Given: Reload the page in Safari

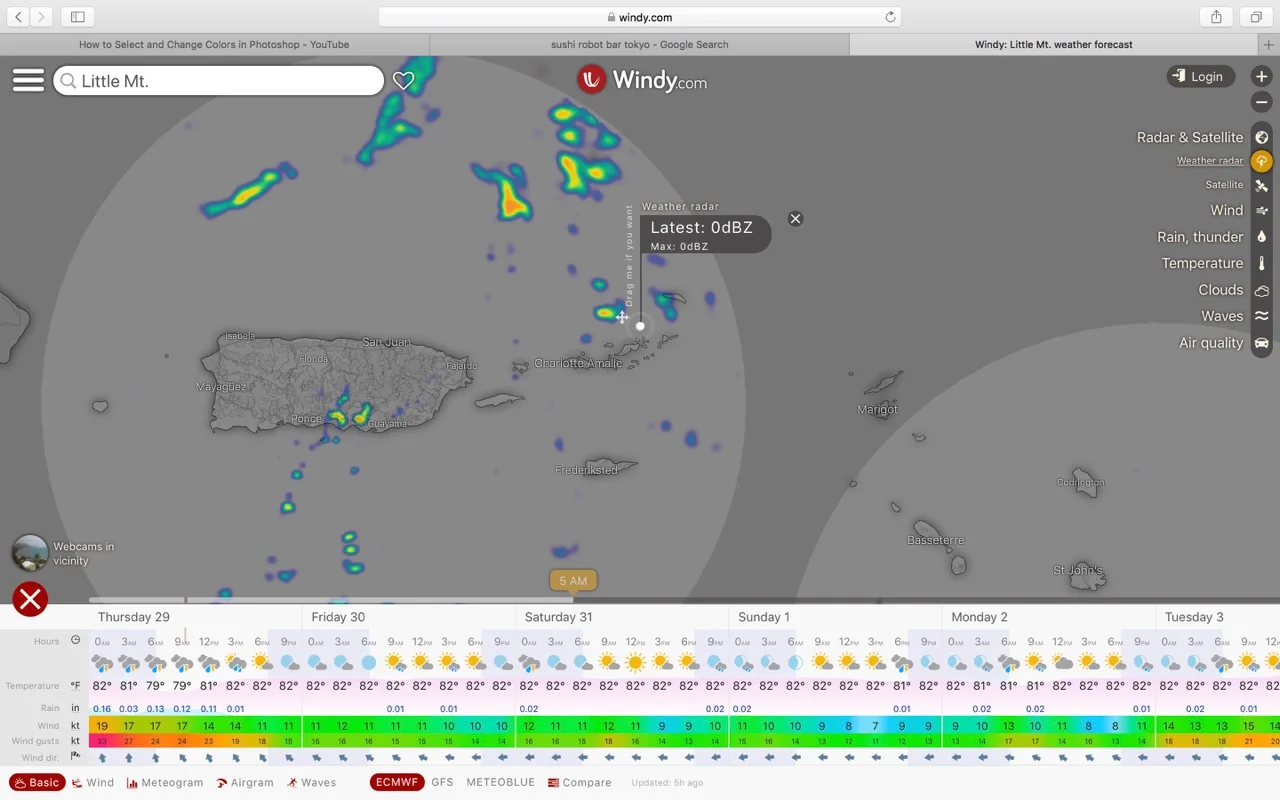Looking at the screenshot, I should pos(889,17).
